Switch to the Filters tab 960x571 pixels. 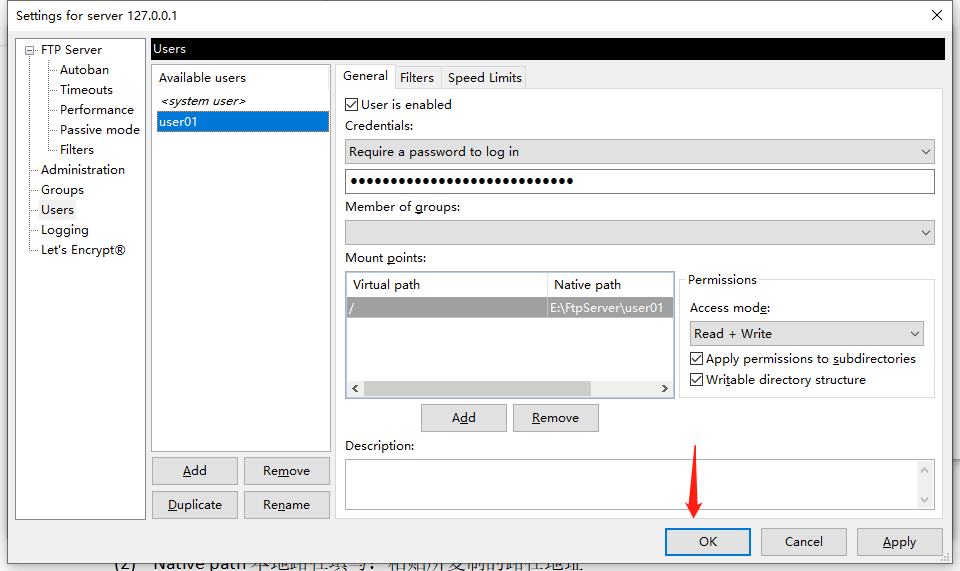click(417, 78)
